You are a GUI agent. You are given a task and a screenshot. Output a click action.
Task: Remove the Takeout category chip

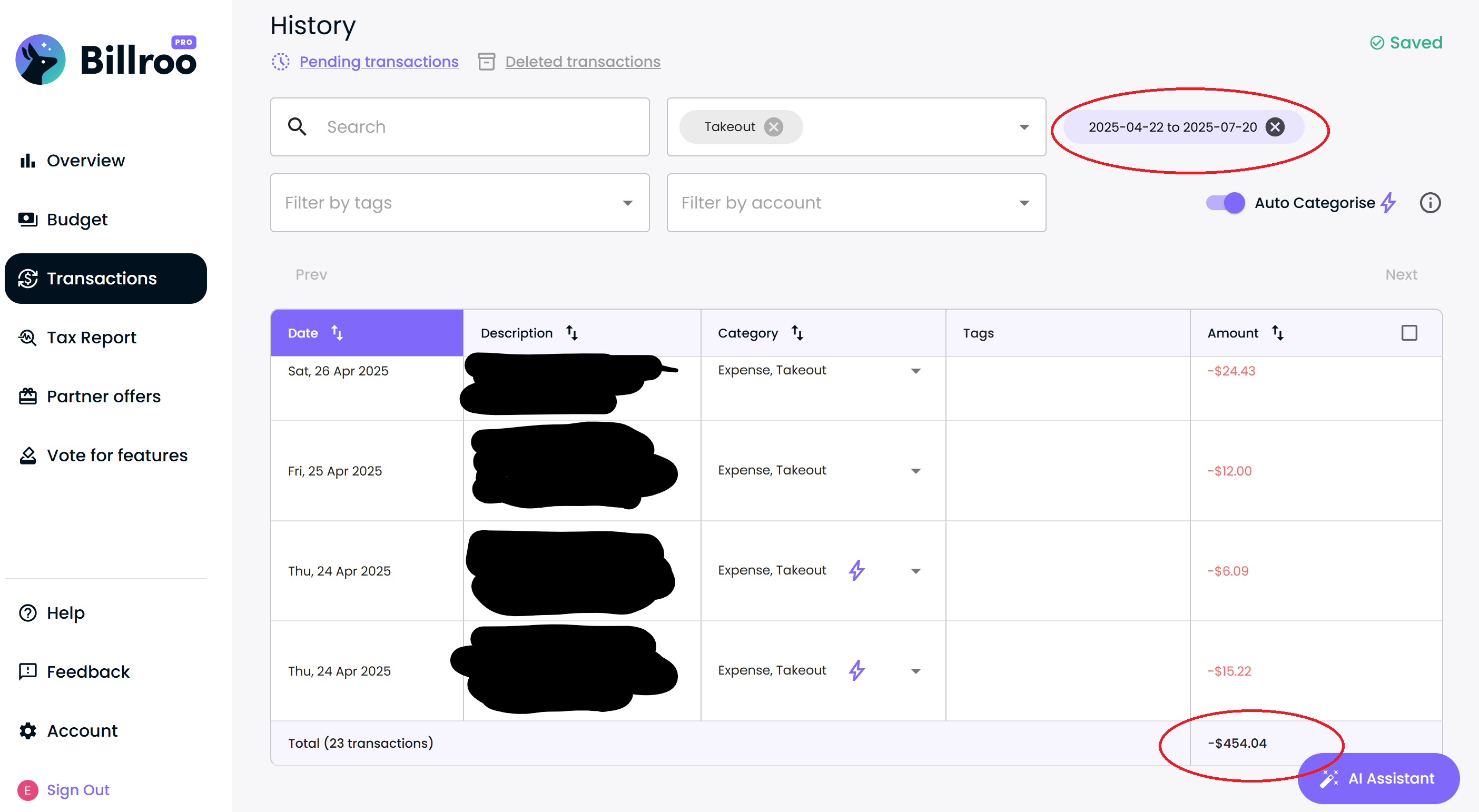[773, 127]
